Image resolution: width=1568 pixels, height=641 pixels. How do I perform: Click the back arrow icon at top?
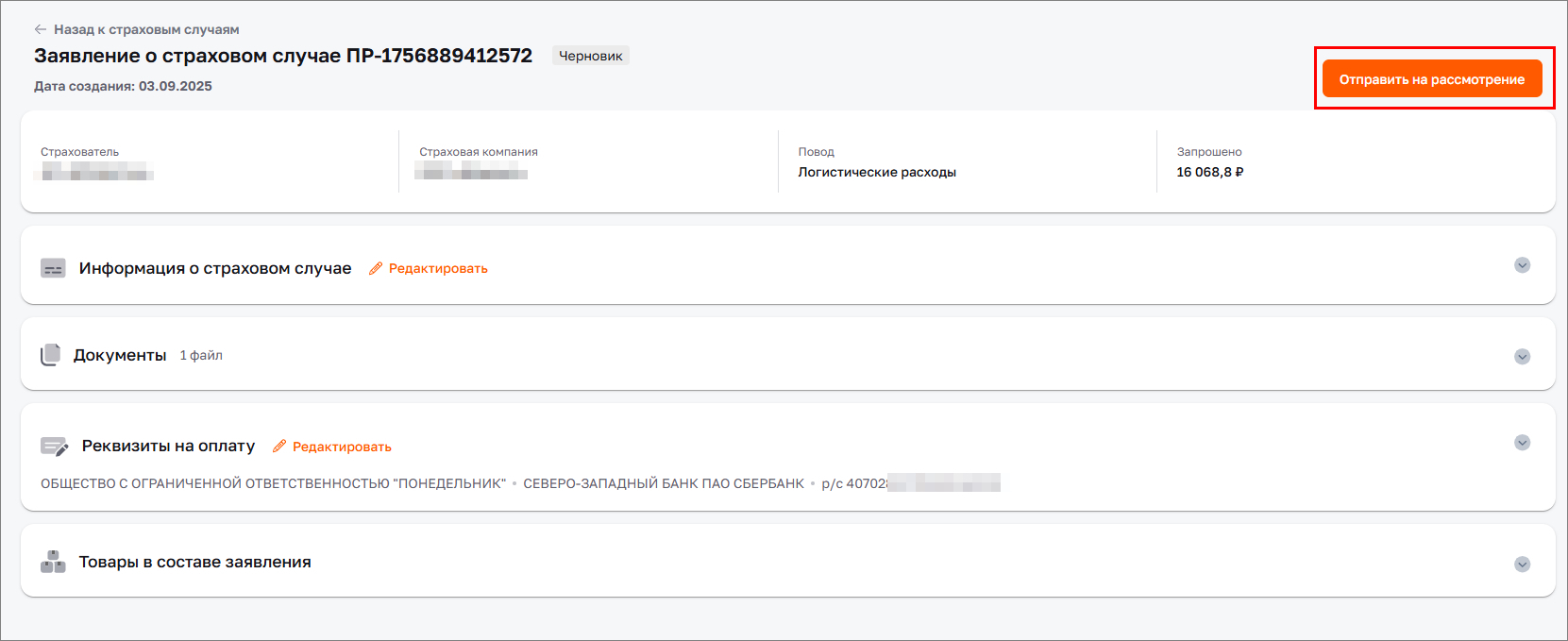click(41, 29)
